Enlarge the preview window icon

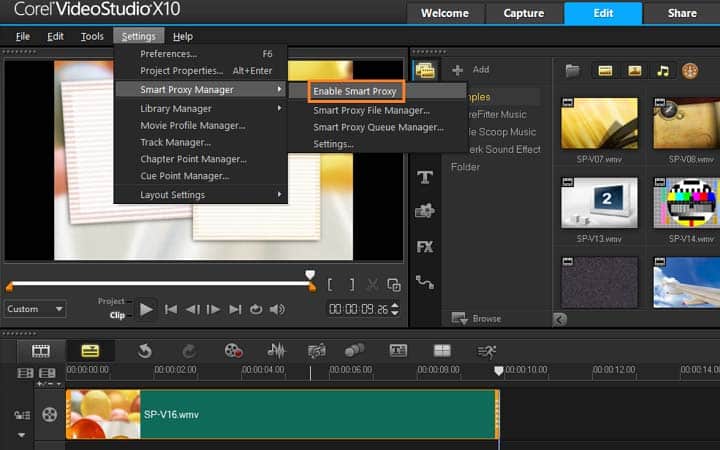tap(394, 285)
